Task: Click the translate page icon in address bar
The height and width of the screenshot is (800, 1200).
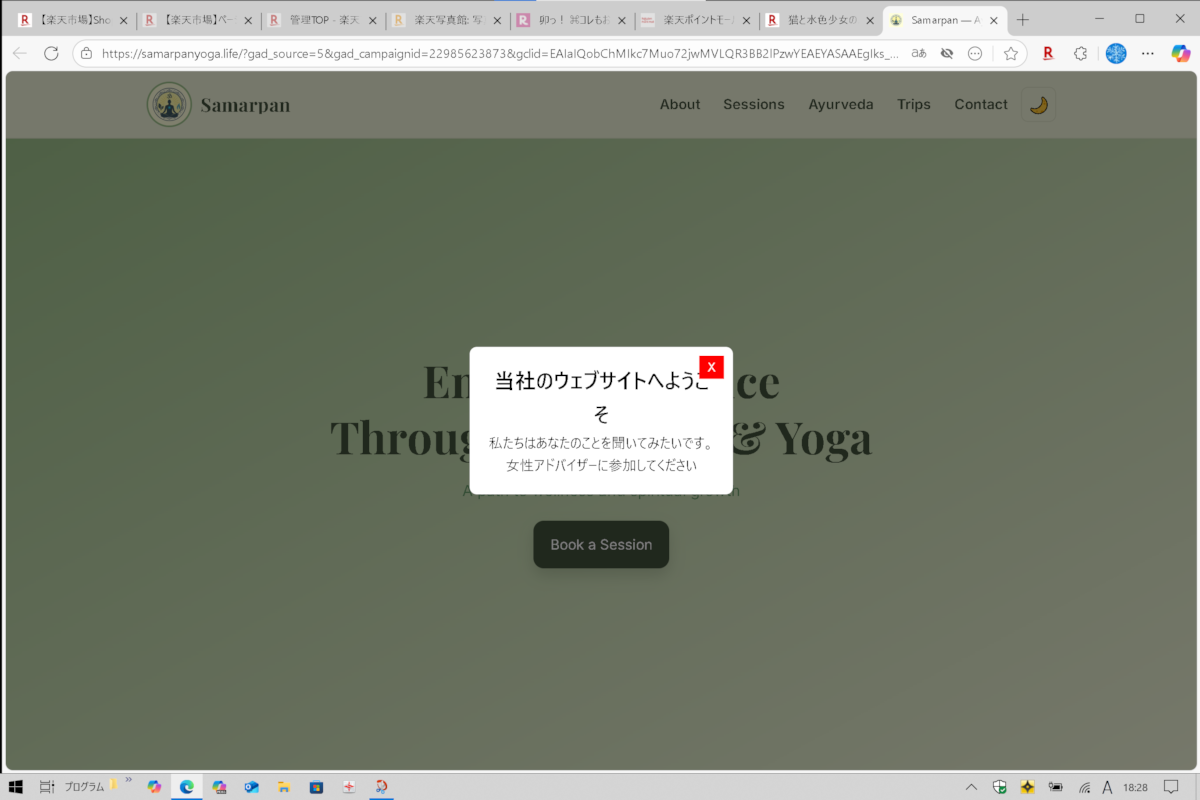Action: pyautogui.click(x=918, y=54)
